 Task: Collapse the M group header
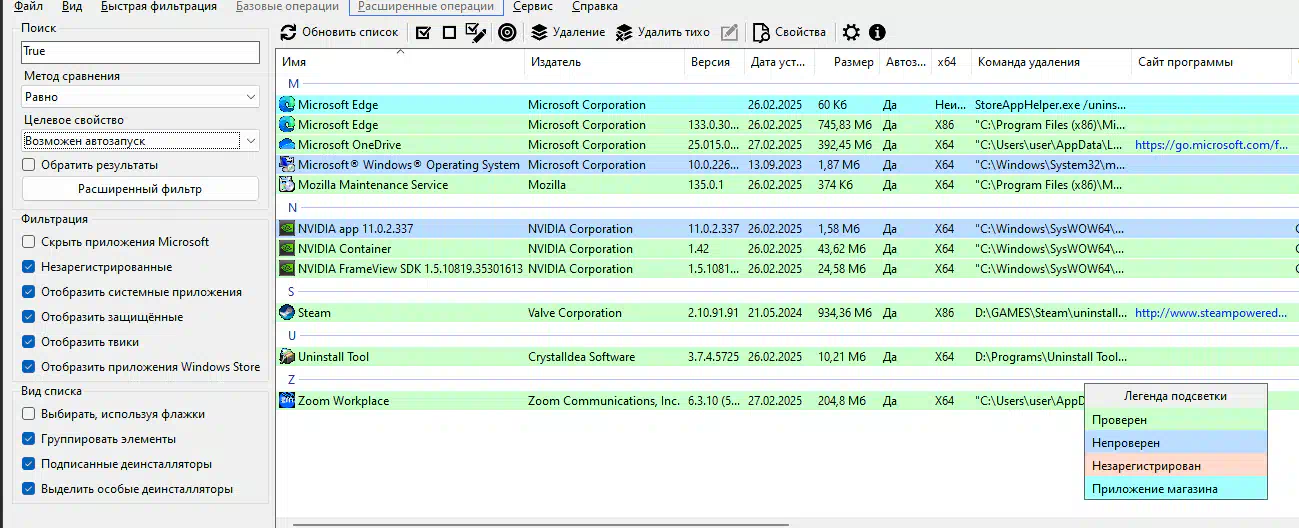click(293, 84)
